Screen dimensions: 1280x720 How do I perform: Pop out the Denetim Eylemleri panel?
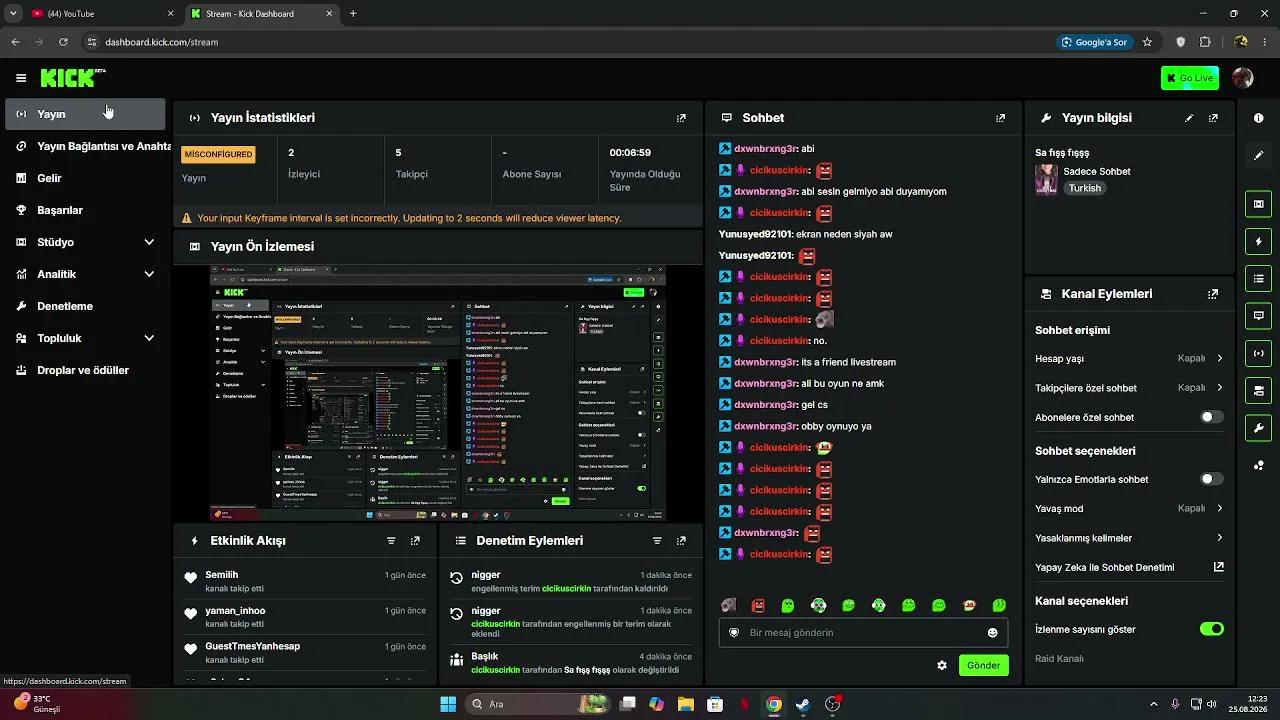click(x=681, y=541)
